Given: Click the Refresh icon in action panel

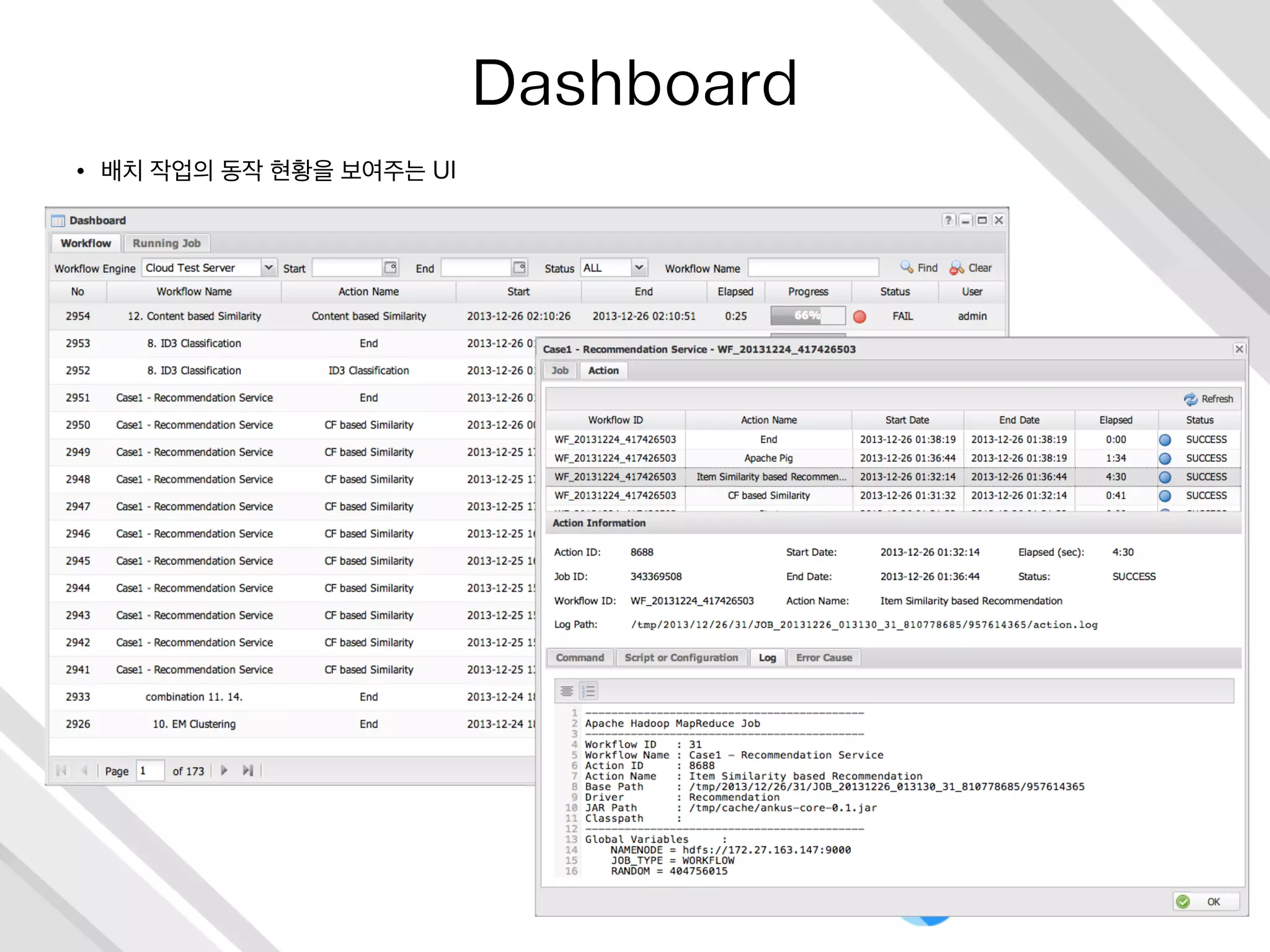Looking at the screenshot, I should (x=1190, y=399).
